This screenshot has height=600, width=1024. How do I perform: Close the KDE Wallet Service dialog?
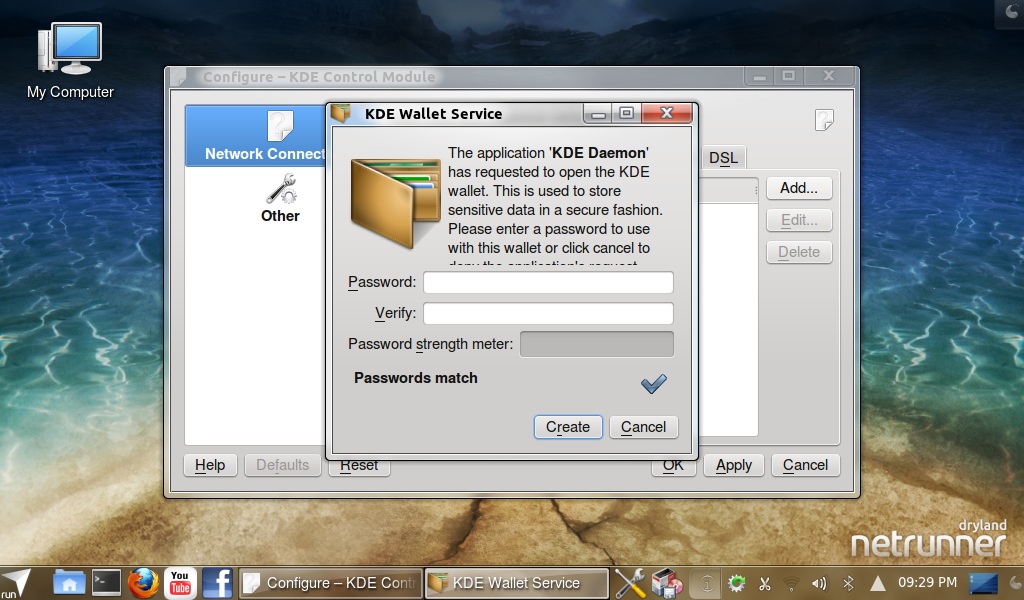click(667, 113)
